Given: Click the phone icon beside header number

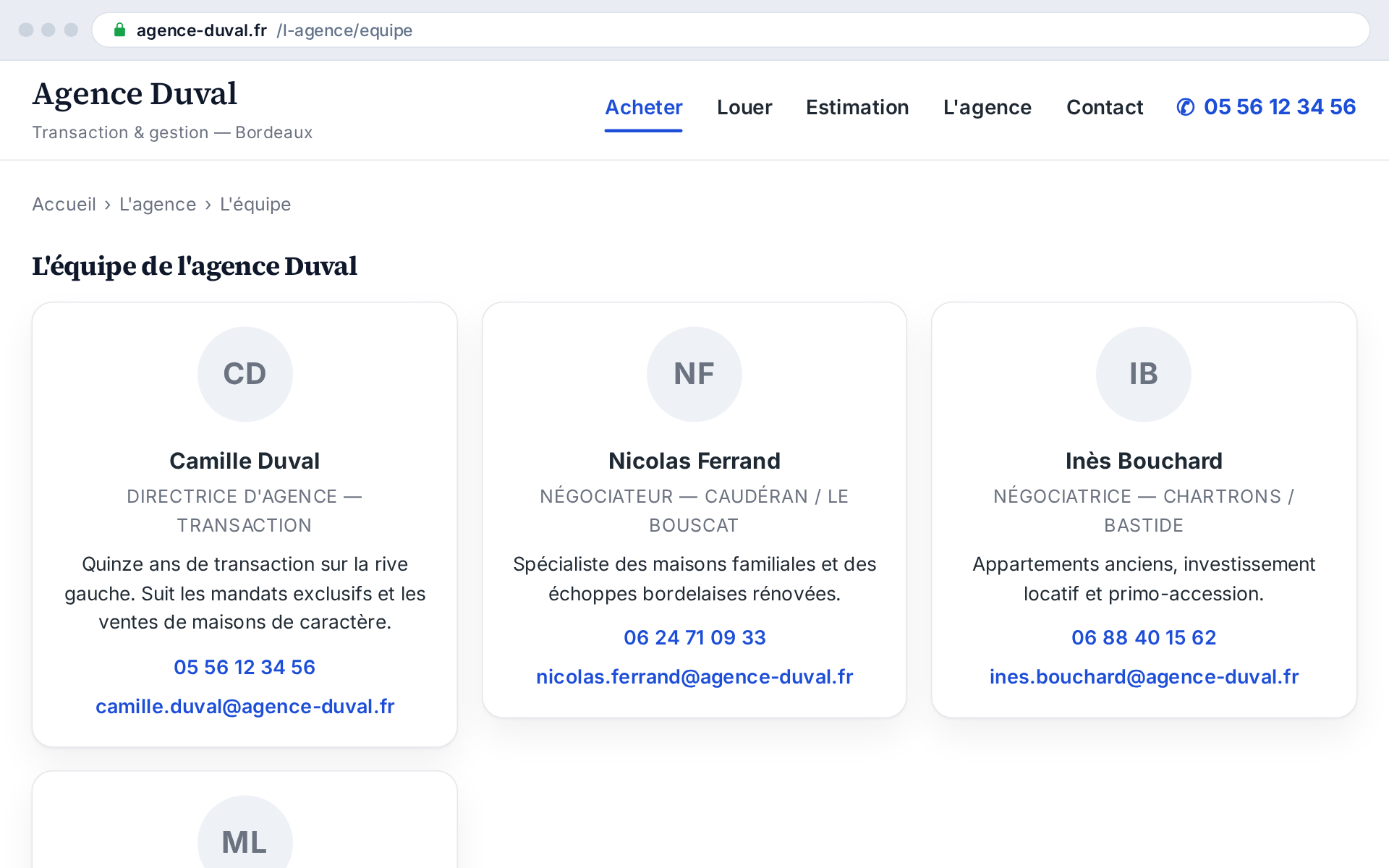Looking at the screenshot, I should click(x=1186, y=107).
